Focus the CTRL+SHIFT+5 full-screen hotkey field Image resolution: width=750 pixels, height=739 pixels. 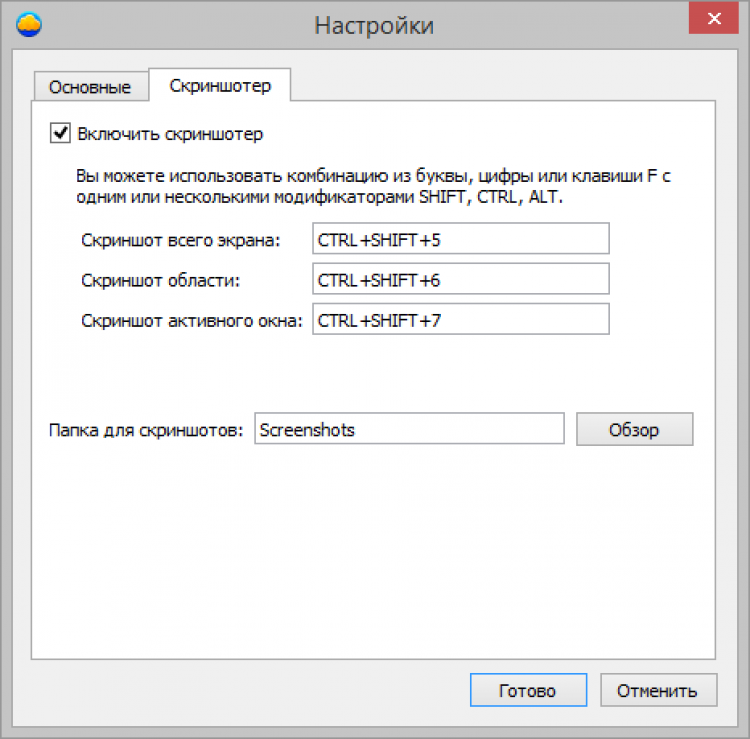point(460,240)
